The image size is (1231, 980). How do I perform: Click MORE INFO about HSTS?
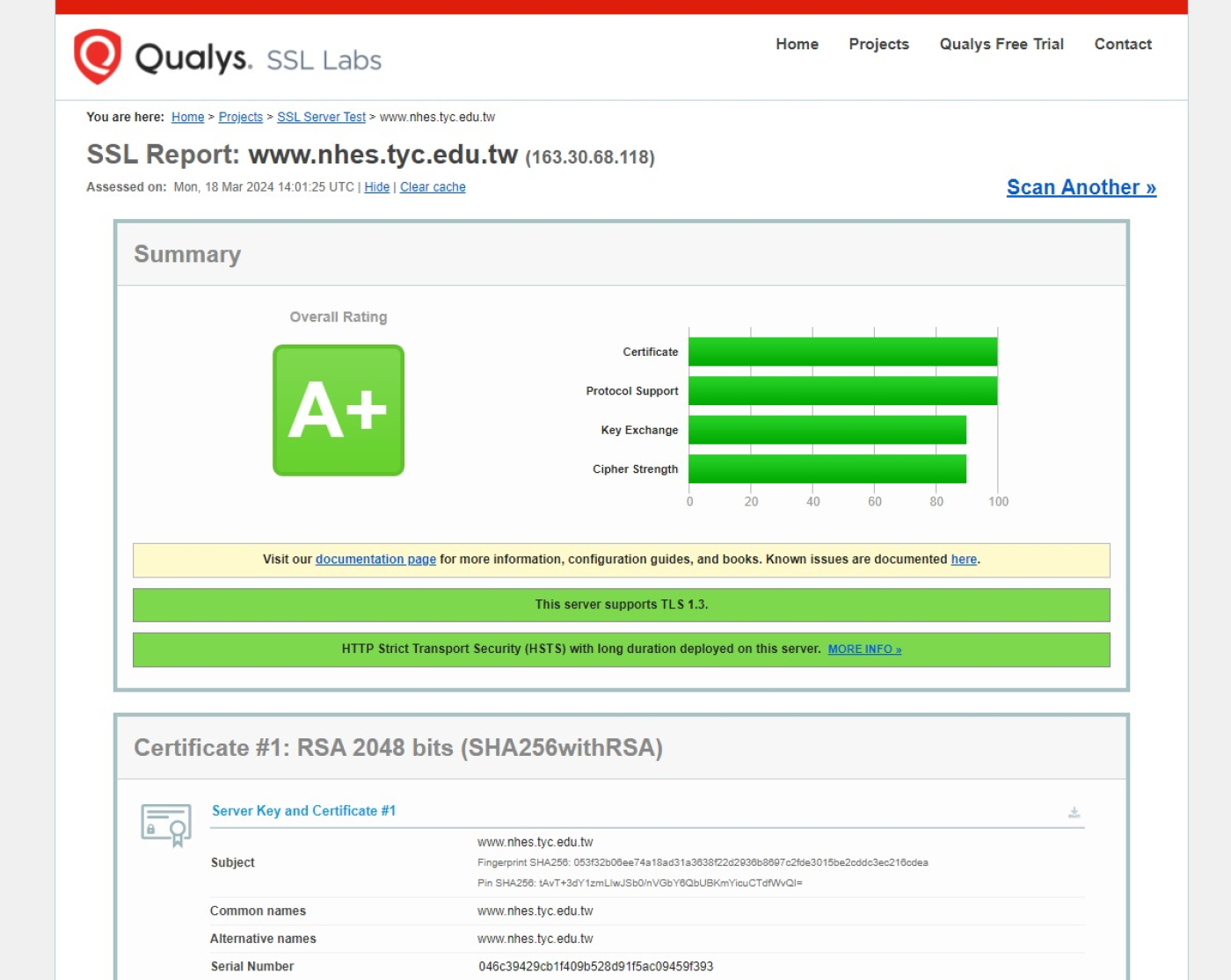864,650
